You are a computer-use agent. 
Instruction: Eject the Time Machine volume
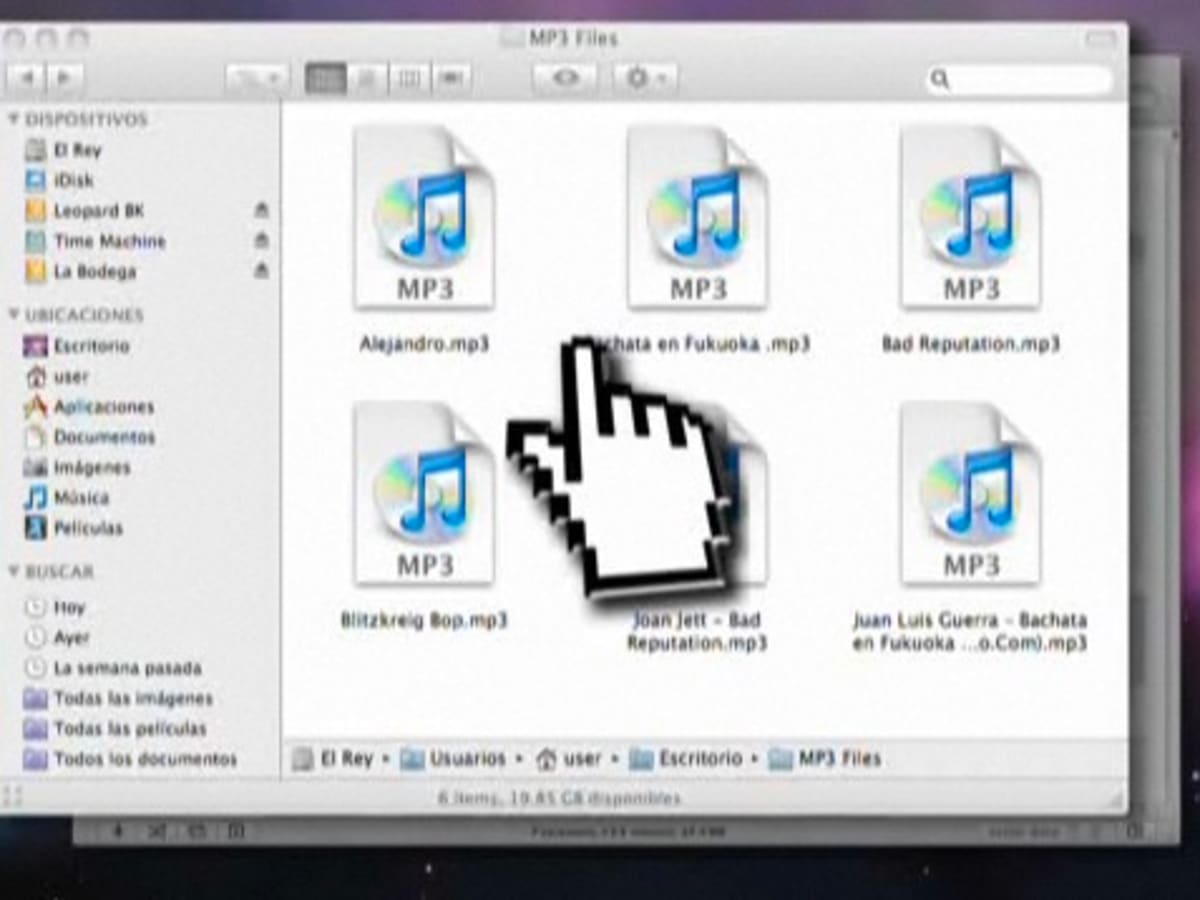pos(262,241)
